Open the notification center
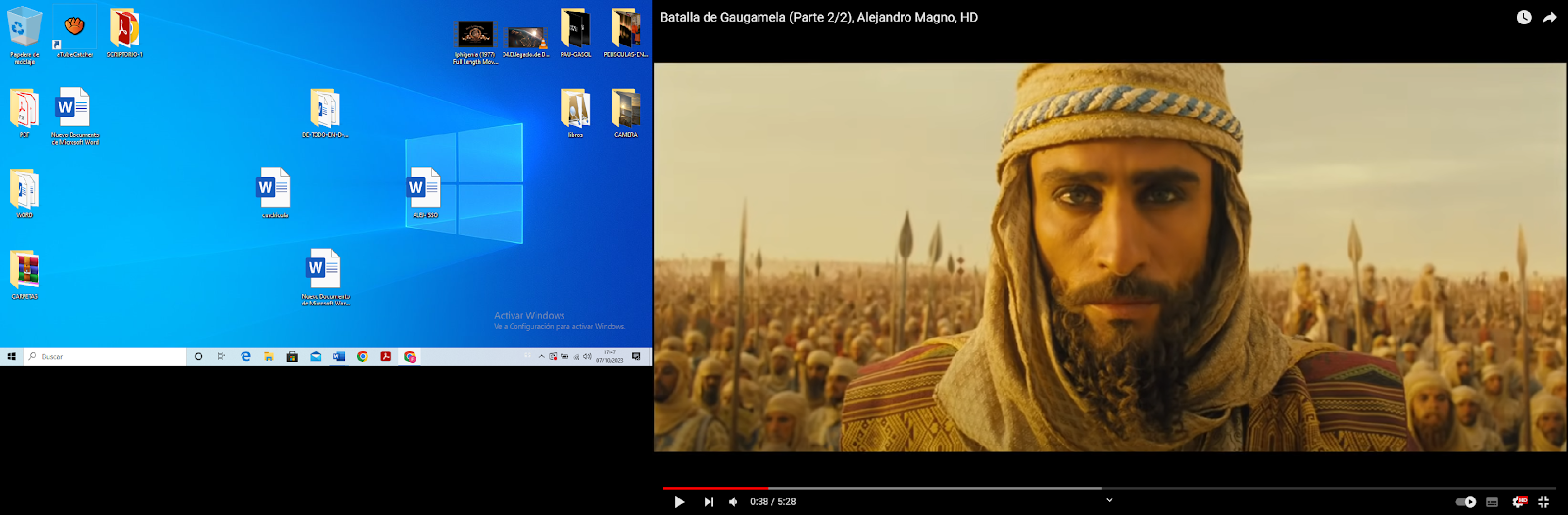 coord(636,356)
